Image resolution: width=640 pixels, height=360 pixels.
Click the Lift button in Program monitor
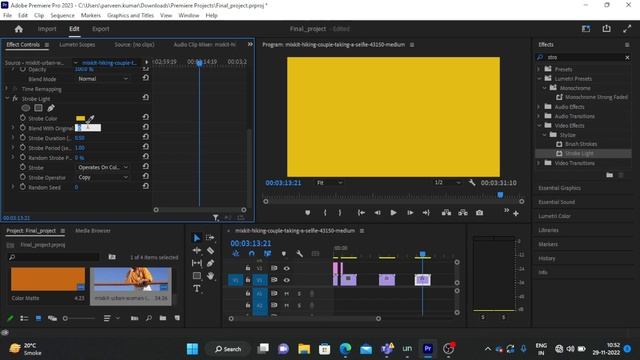point(447,213)
